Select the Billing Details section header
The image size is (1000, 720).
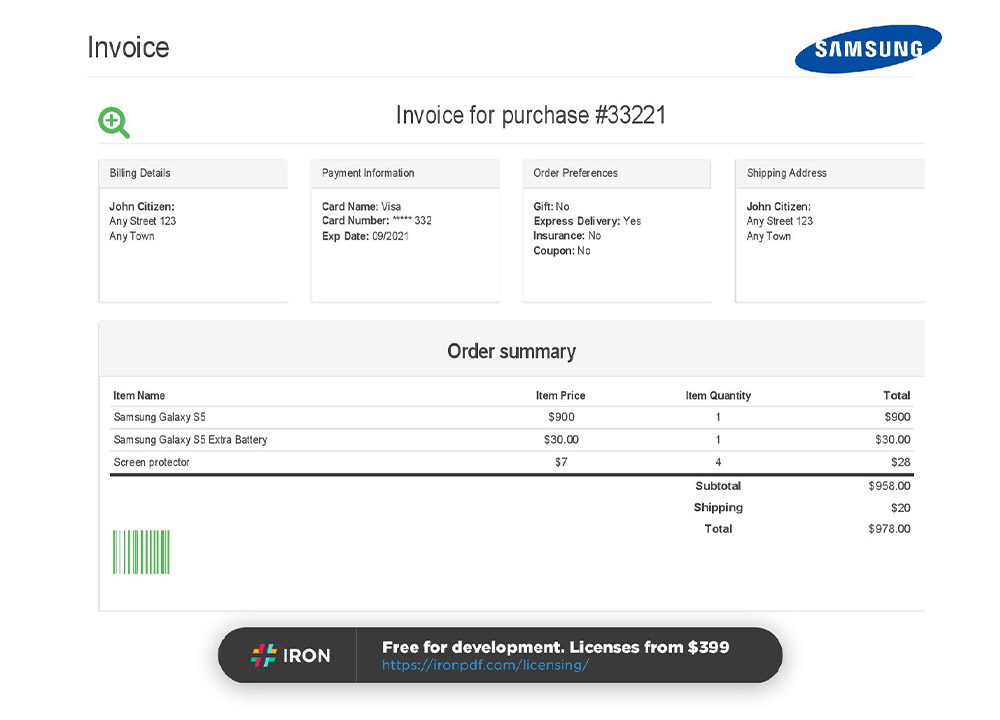pyautogui.click(x=140, y=172)
